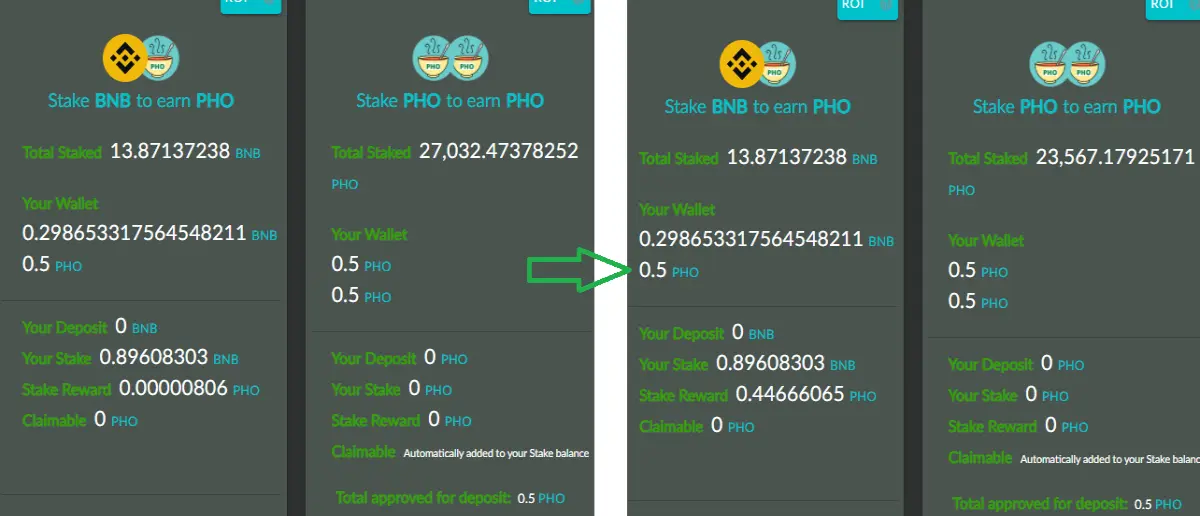Screen dimensions: 1200x516
Task: Click wallet balance 0.298653317564548211 on 0.44666065 reward card
Action: coord(751,240)
